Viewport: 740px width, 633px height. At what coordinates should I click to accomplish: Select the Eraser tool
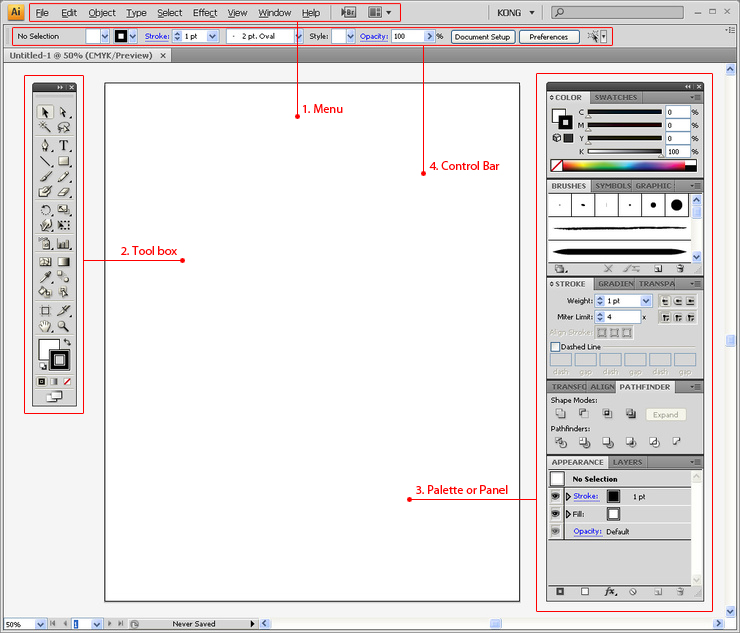tap(64, 192)
